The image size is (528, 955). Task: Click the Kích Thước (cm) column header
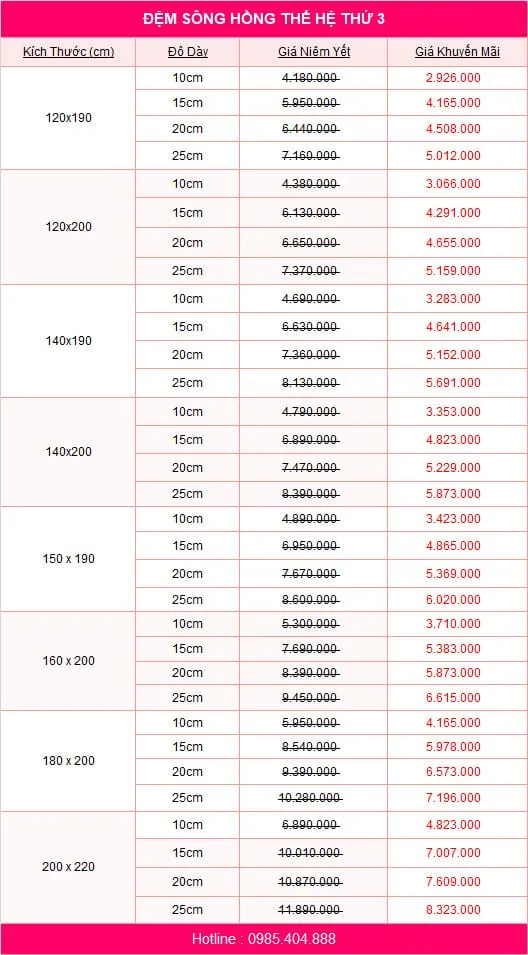coord(68,52)
